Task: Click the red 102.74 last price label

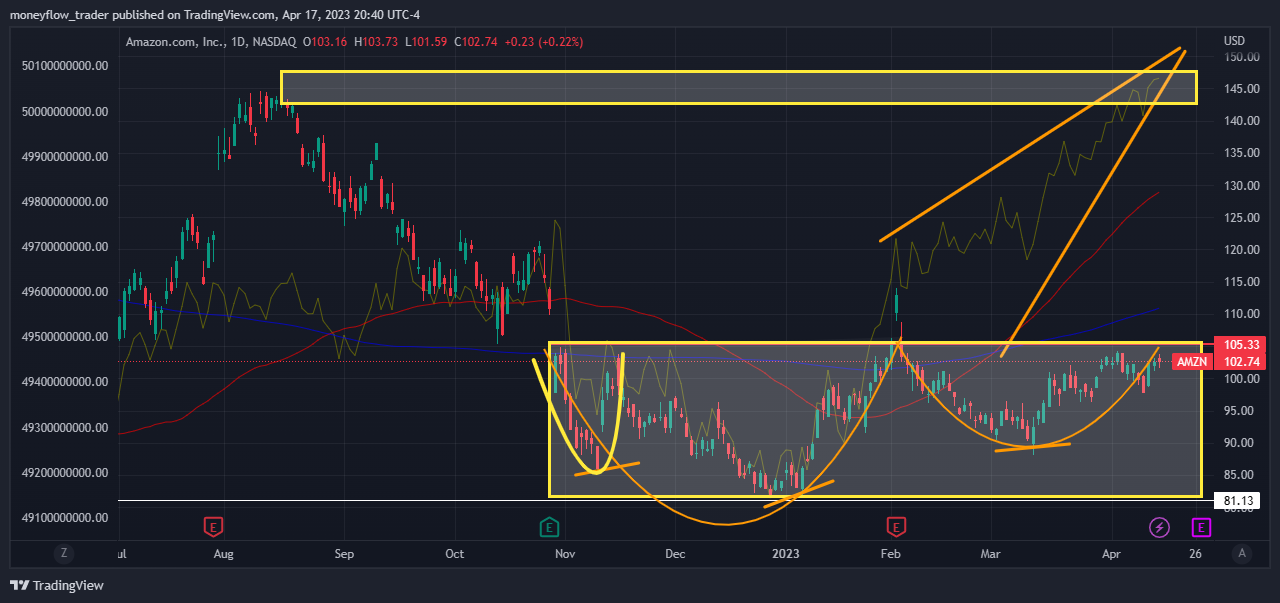Action: pos(1238,362)
